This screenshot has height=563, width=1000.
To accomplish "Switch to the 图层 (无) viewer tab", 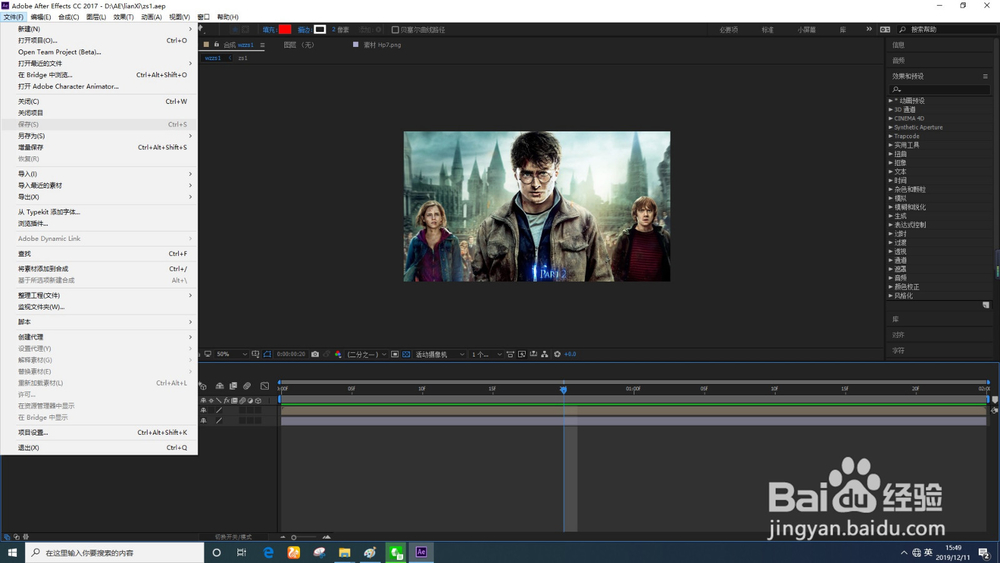I will coord(298,45).
